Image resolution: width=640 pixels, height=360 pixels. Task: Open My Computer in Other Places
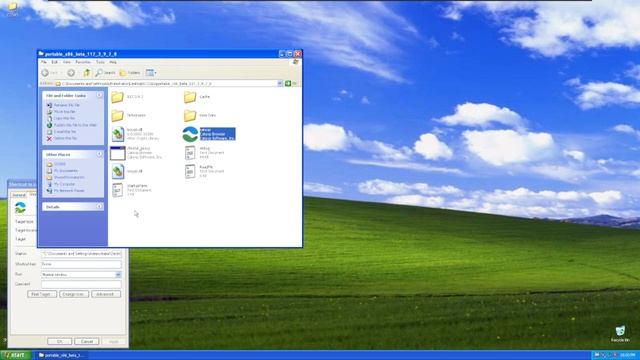pos(61,184)
